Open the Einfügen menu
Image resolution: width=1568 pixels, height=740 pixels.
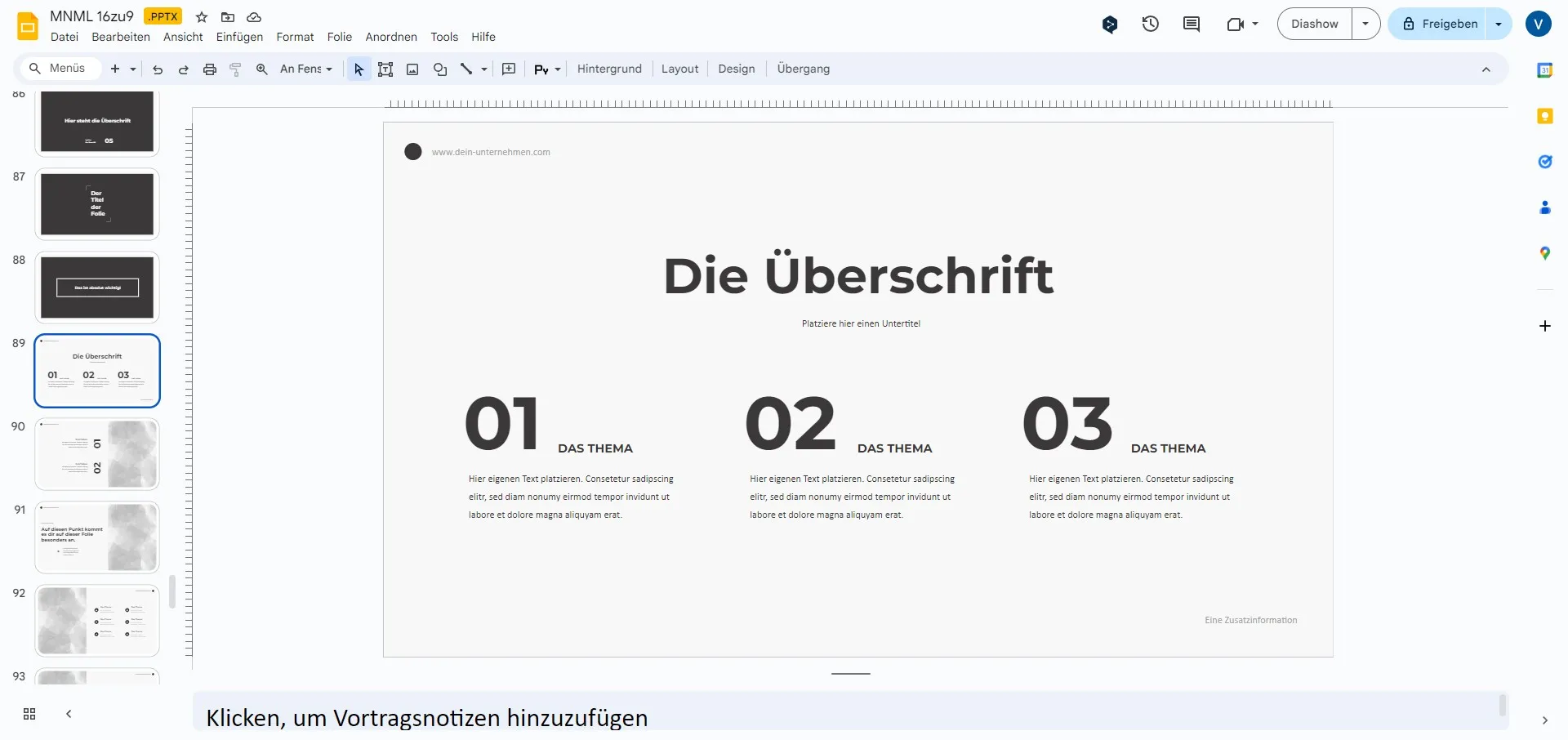click(x=239, y=37)
